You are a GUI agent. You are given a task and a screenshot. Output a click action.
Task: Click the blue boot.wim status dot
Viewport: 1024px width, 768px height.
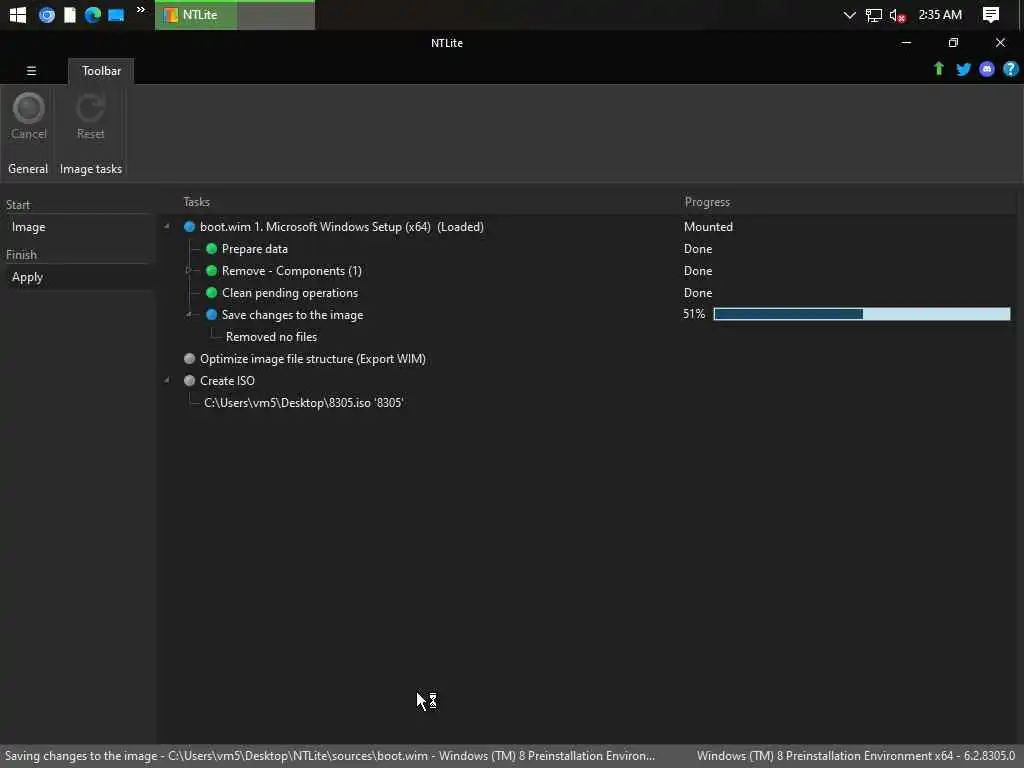[189, 227]
